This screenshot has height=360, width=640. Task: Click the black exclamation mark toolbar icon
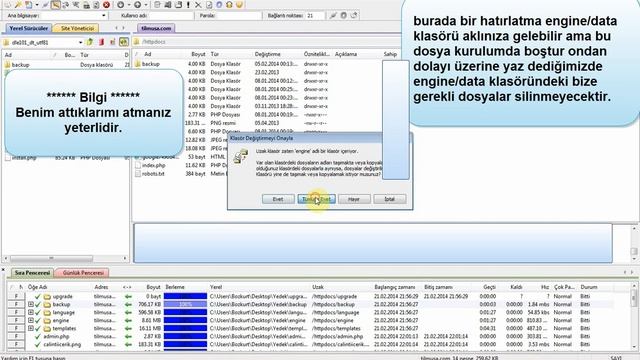188,5
